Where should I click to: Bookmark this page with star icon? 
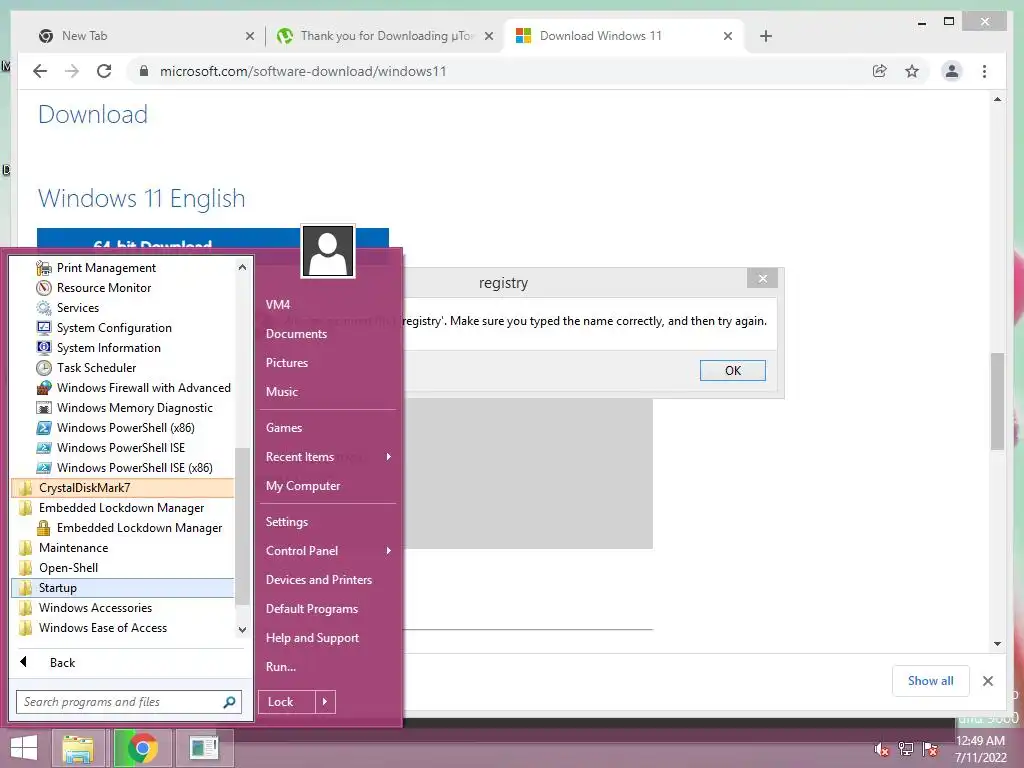(912, 71)
